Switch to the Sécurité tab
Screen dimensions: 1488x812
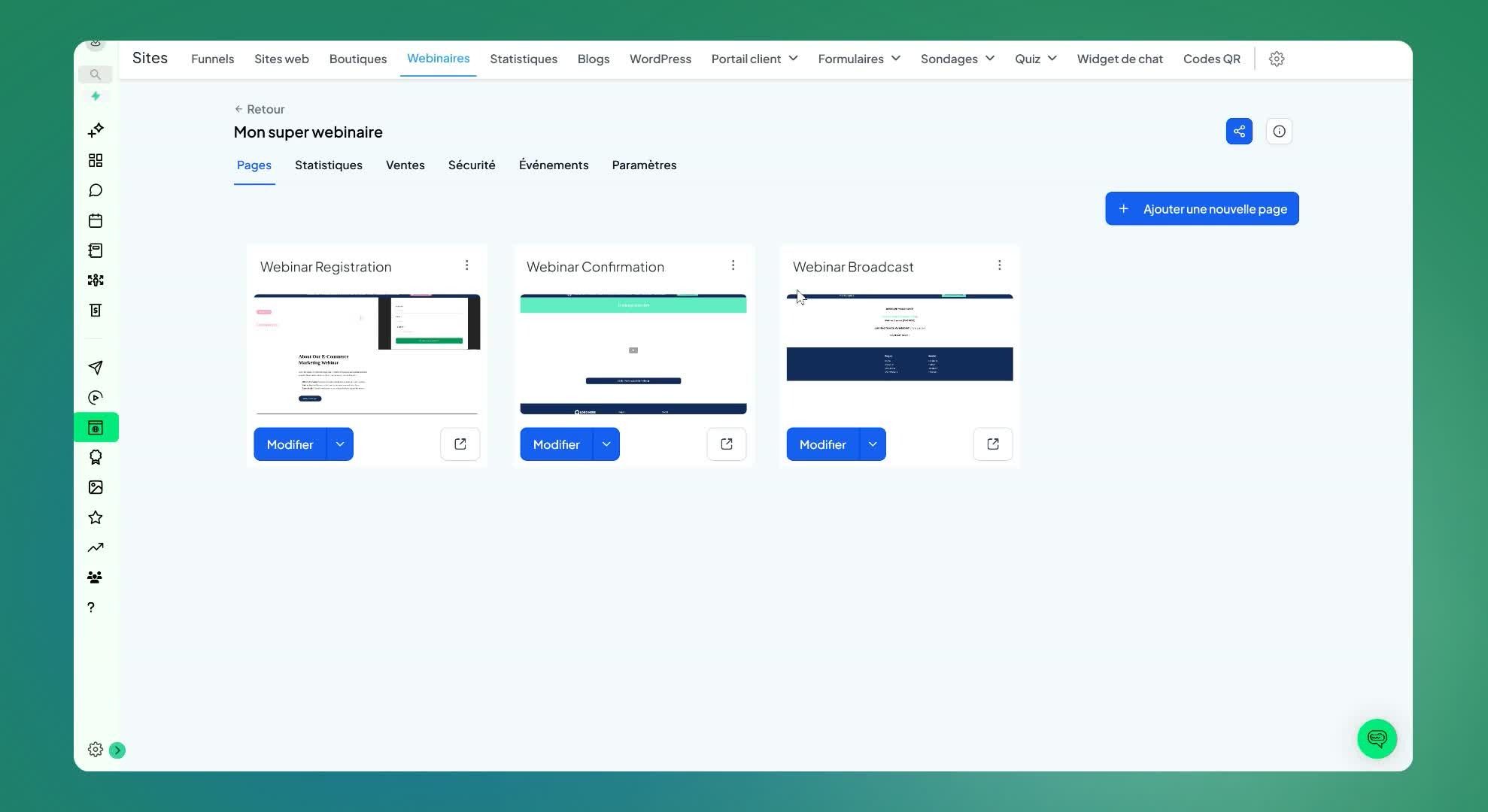[x=472, y=165]
